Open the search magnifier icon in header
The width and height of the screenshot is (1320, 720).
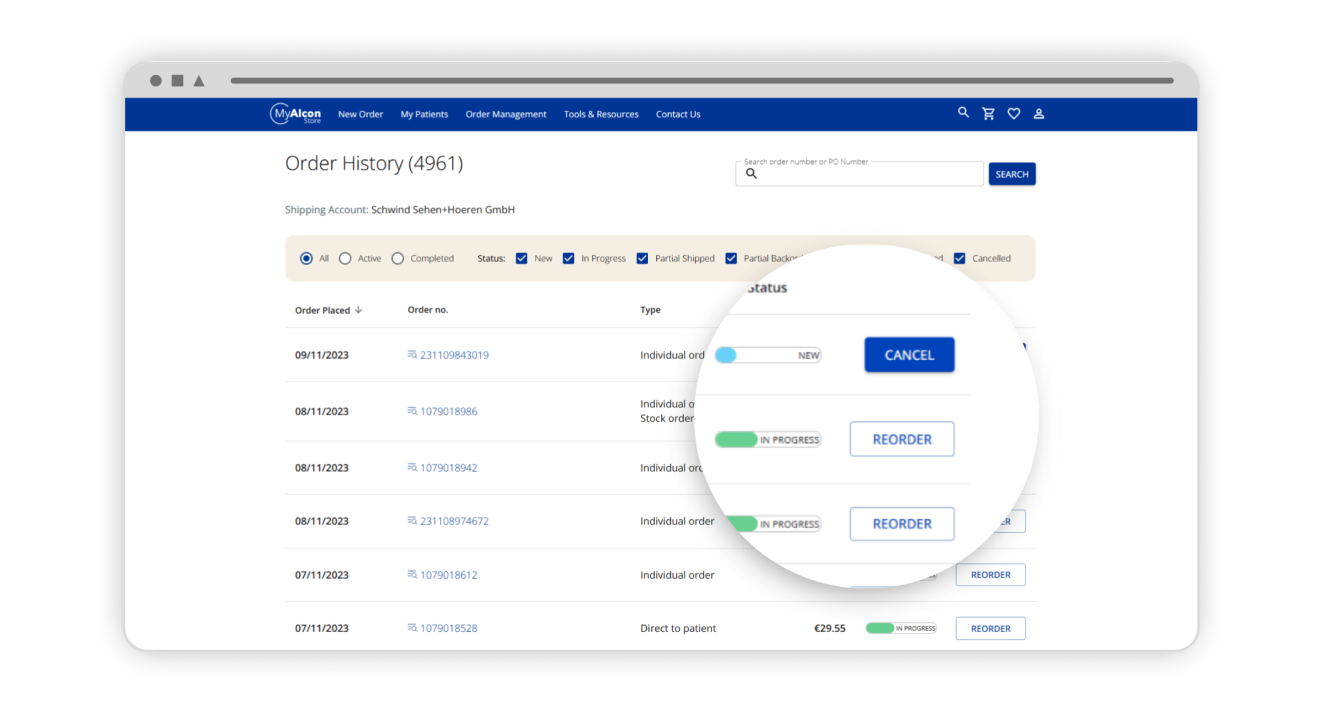[963, 113]
